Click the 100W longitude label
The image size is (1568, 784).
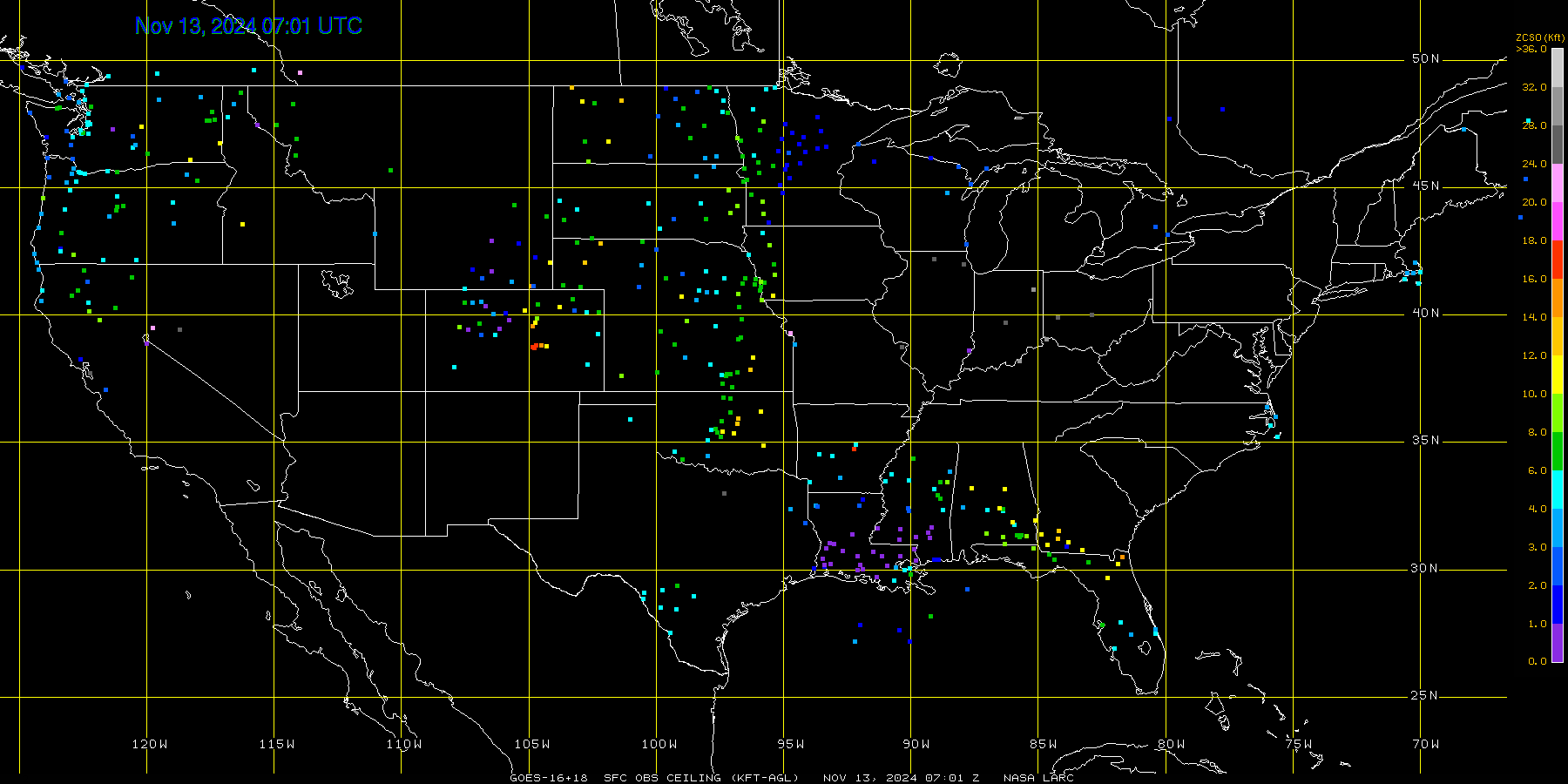coord(659,744)
